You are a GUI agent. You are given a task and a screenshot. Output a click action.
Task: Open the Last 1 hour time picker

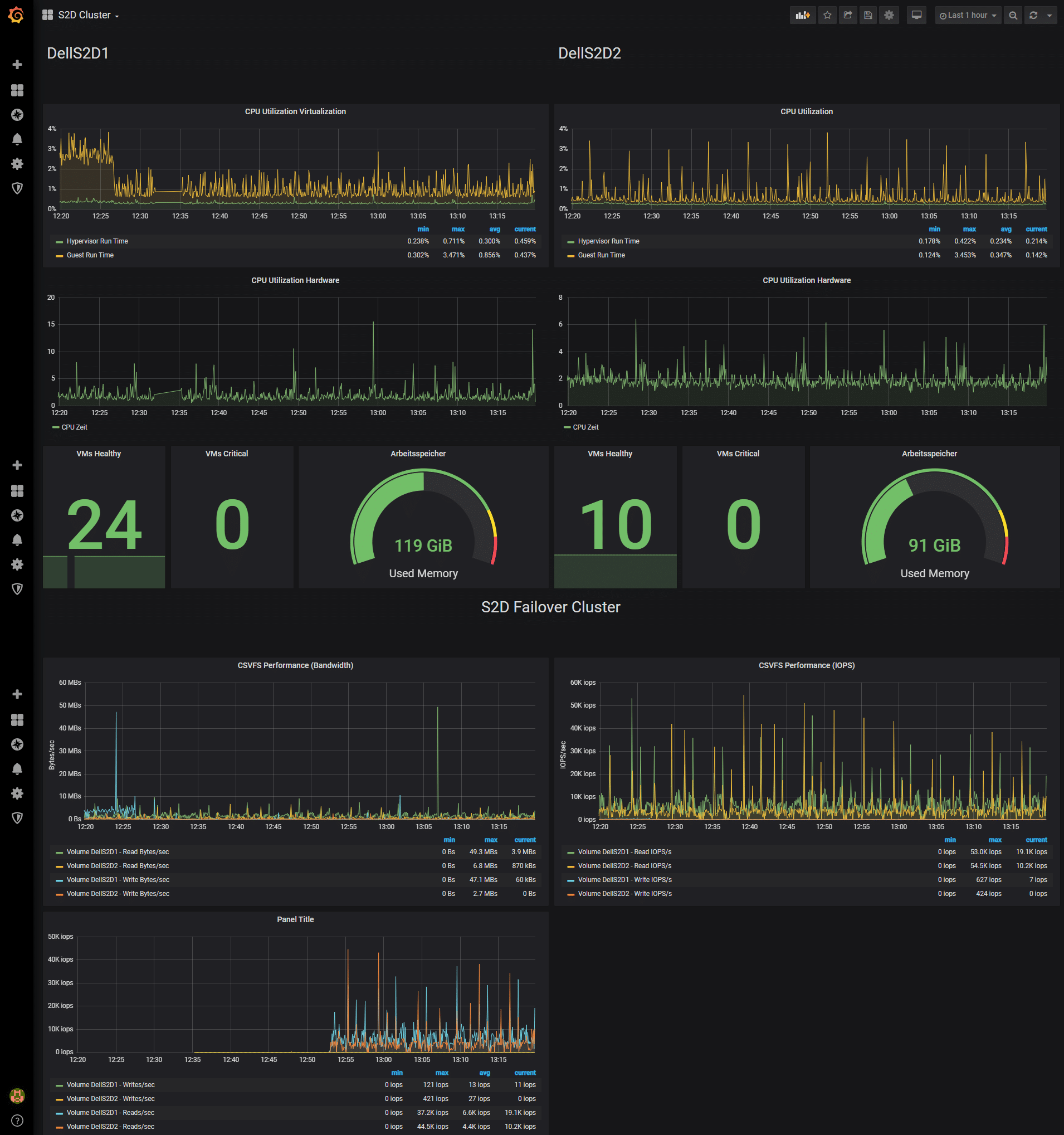(968, 16)
